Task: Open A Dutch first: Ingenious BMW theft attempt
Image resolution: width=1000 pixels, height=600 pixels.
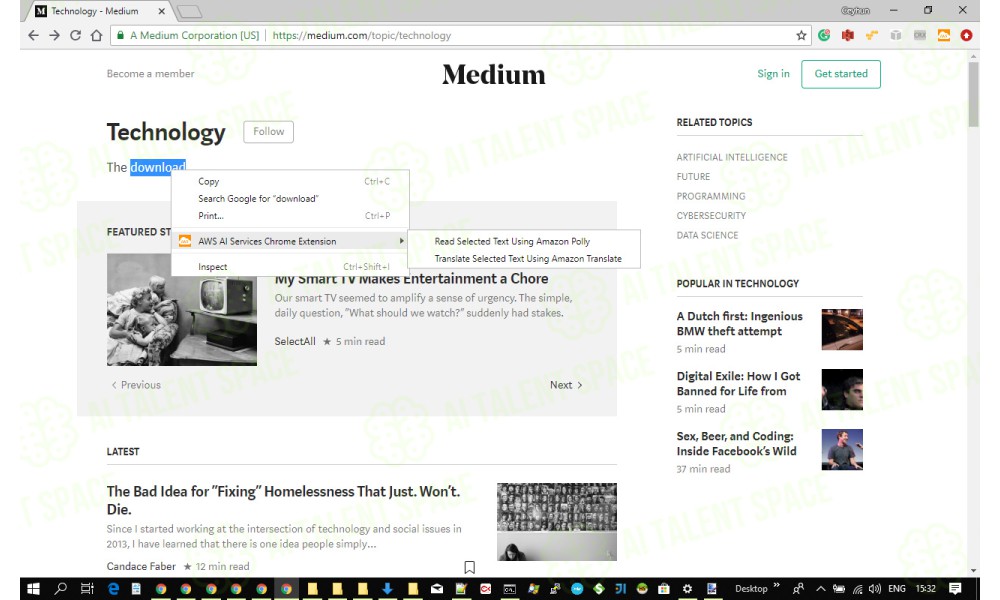Action: coord(739,324)
